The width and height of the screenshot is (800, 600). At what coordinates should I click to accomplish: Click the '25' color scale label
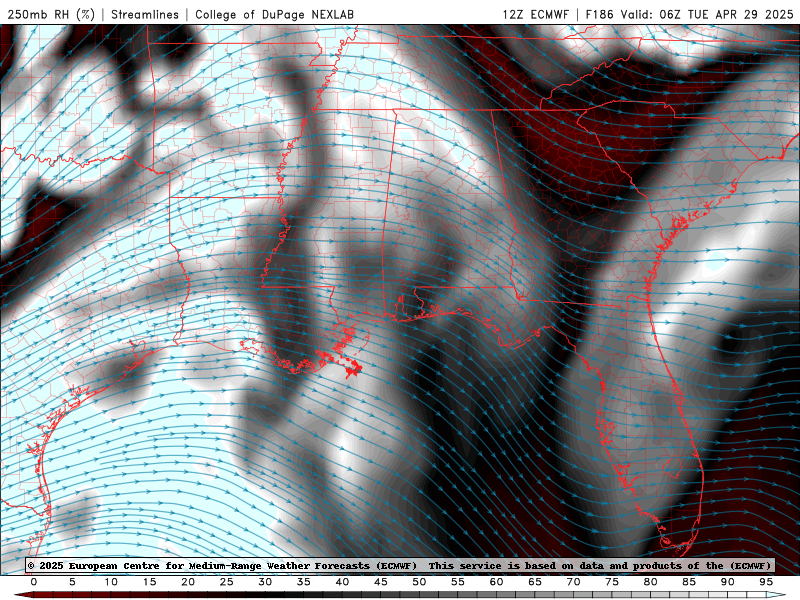coord(227,582)
